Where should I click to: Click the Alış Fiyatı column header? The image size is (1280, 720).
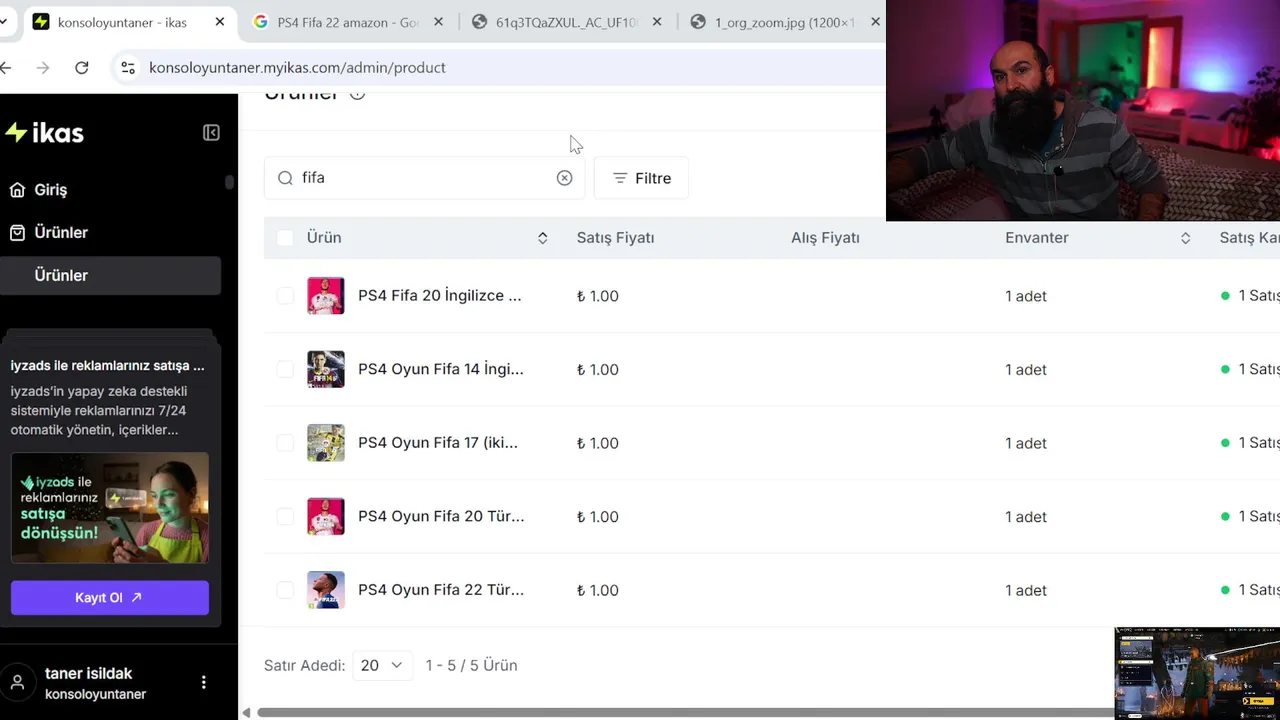click(x=825, y=238)
